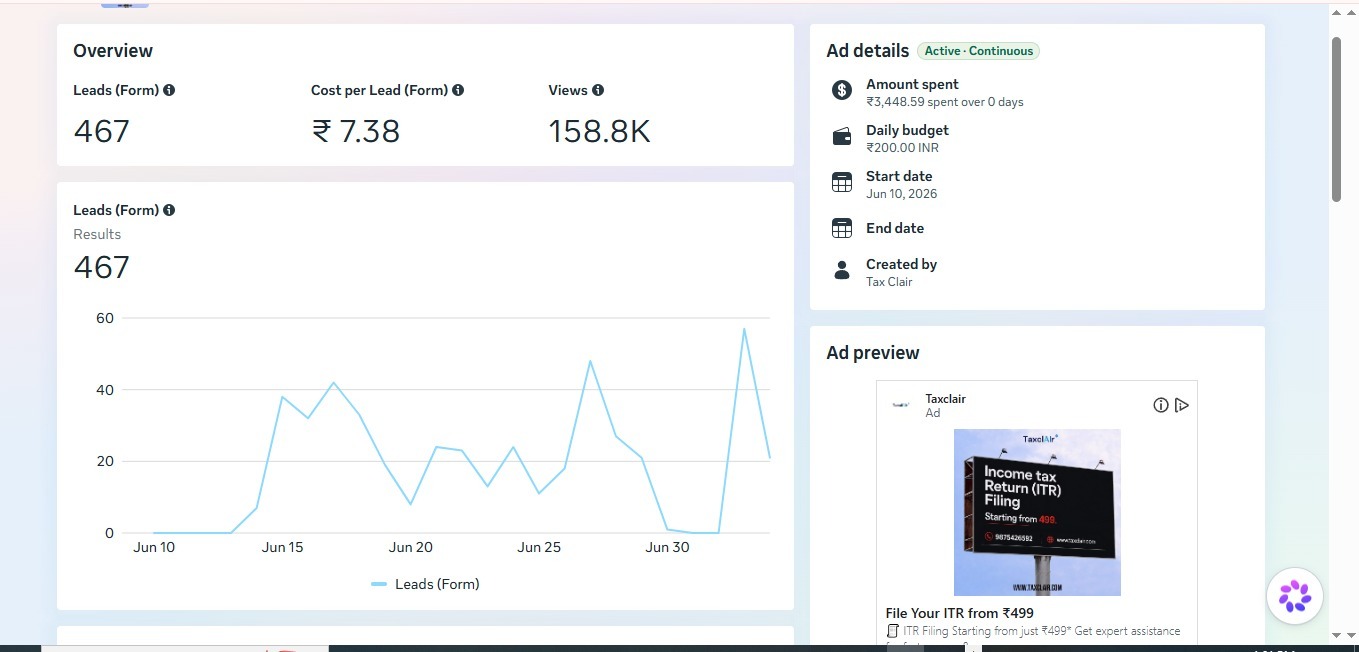Open the purple flower assistant button
This screenshot has width=1359, height=652.
1295,596
